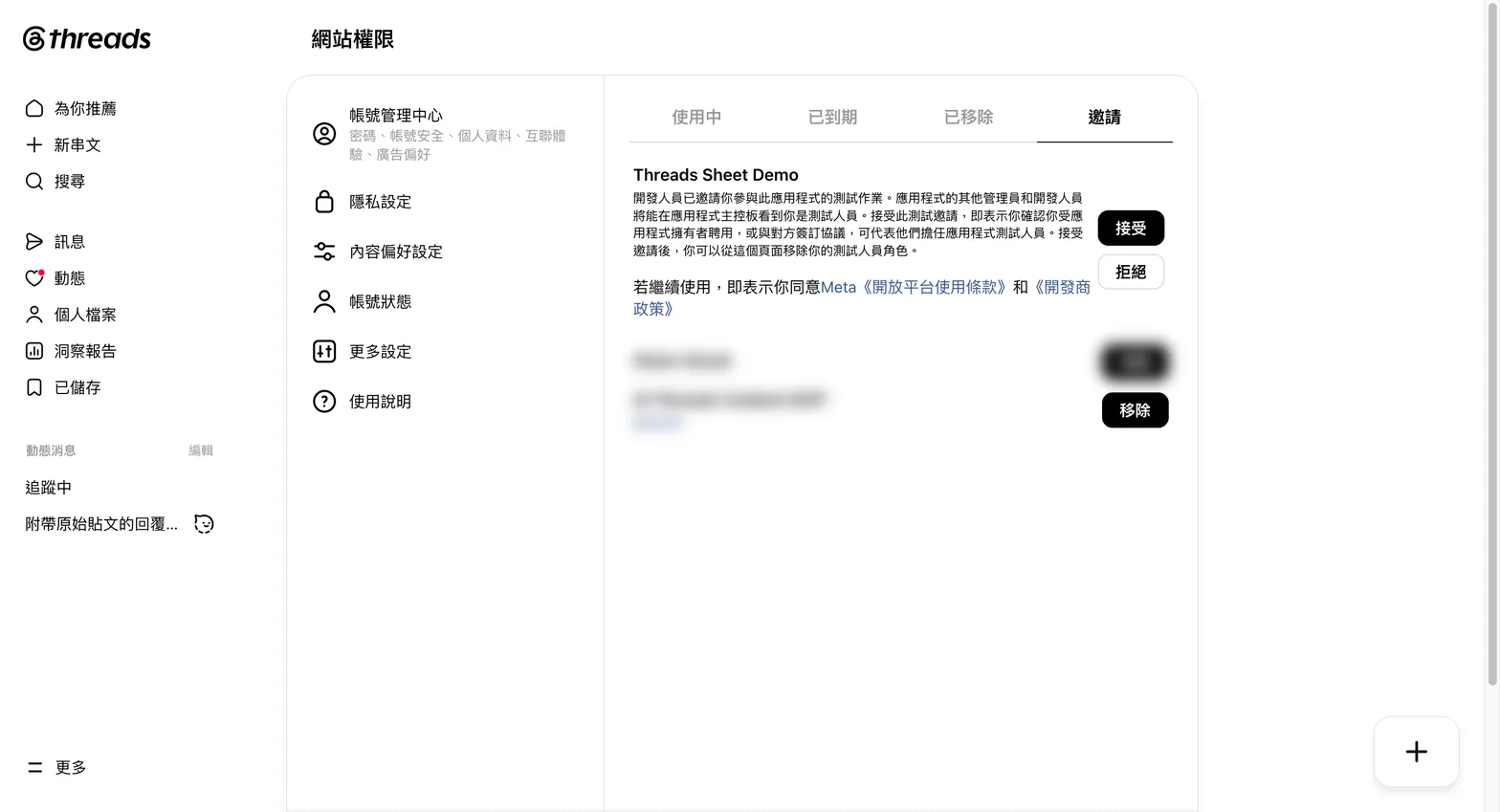The height and width of the screenshot is (812, 1500).
Task: Click Threads Sheet Demo app title
Action: (x=716, y=175)
